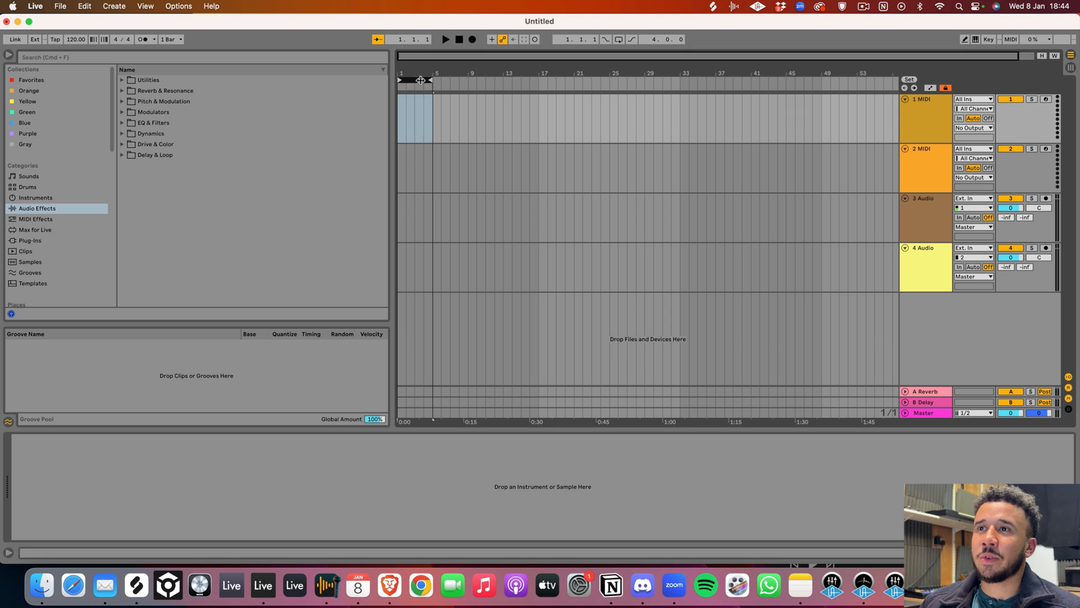Toggle Draw Mode pencil icon
The image size is (1080, 608).
click(965, 40)
